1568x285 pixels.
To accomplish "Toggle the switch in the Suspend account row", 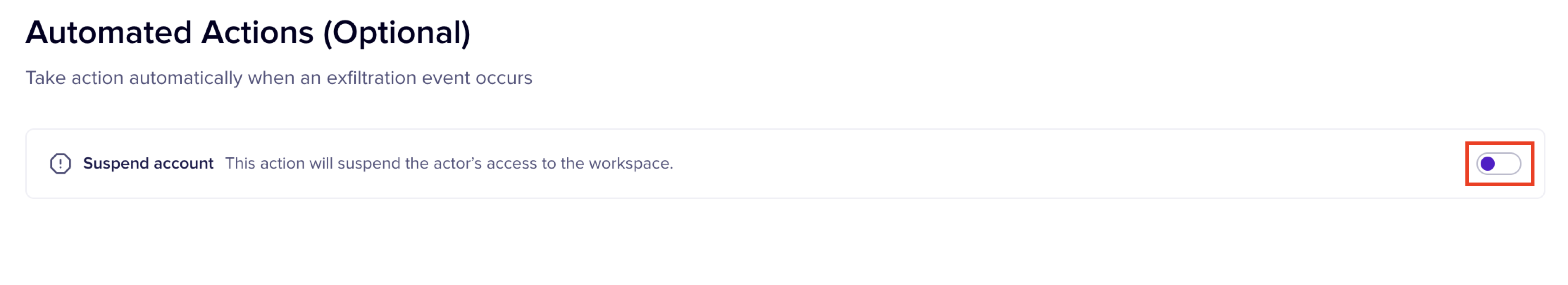I will [1498, 164].
